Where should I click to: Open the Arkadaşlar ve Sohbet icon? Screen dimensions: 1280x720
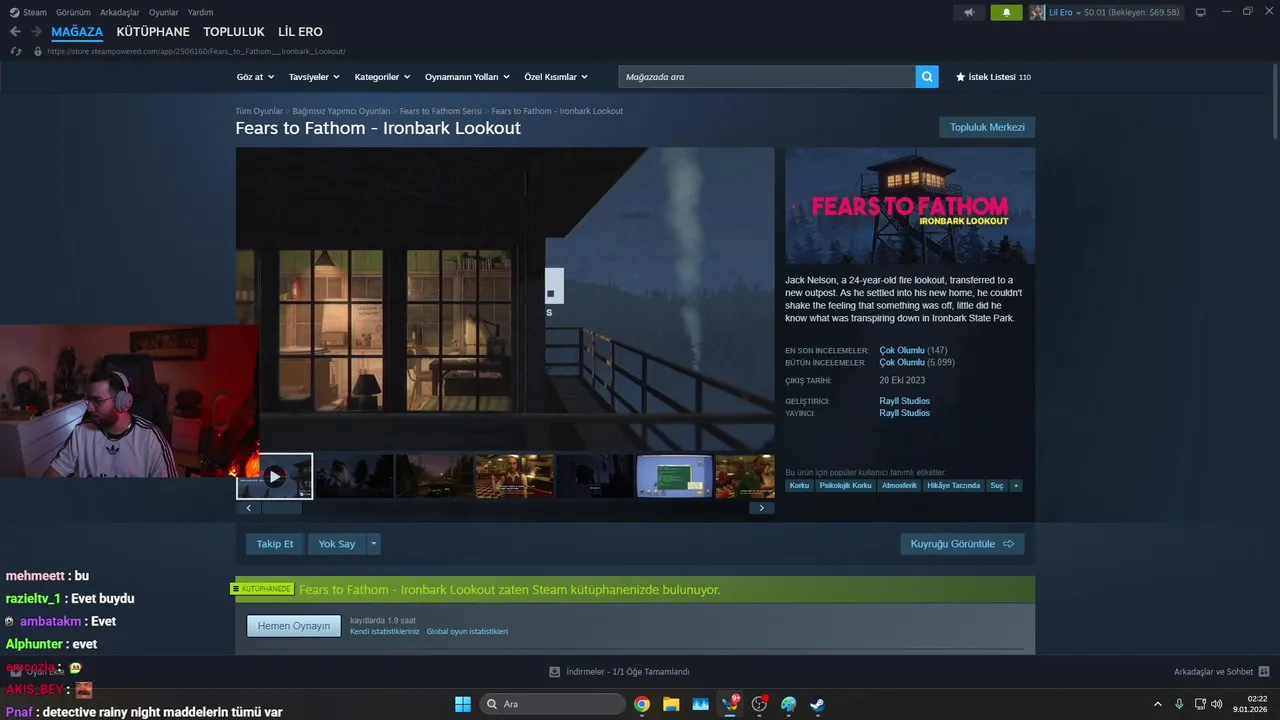click(x=1263, y=672)
